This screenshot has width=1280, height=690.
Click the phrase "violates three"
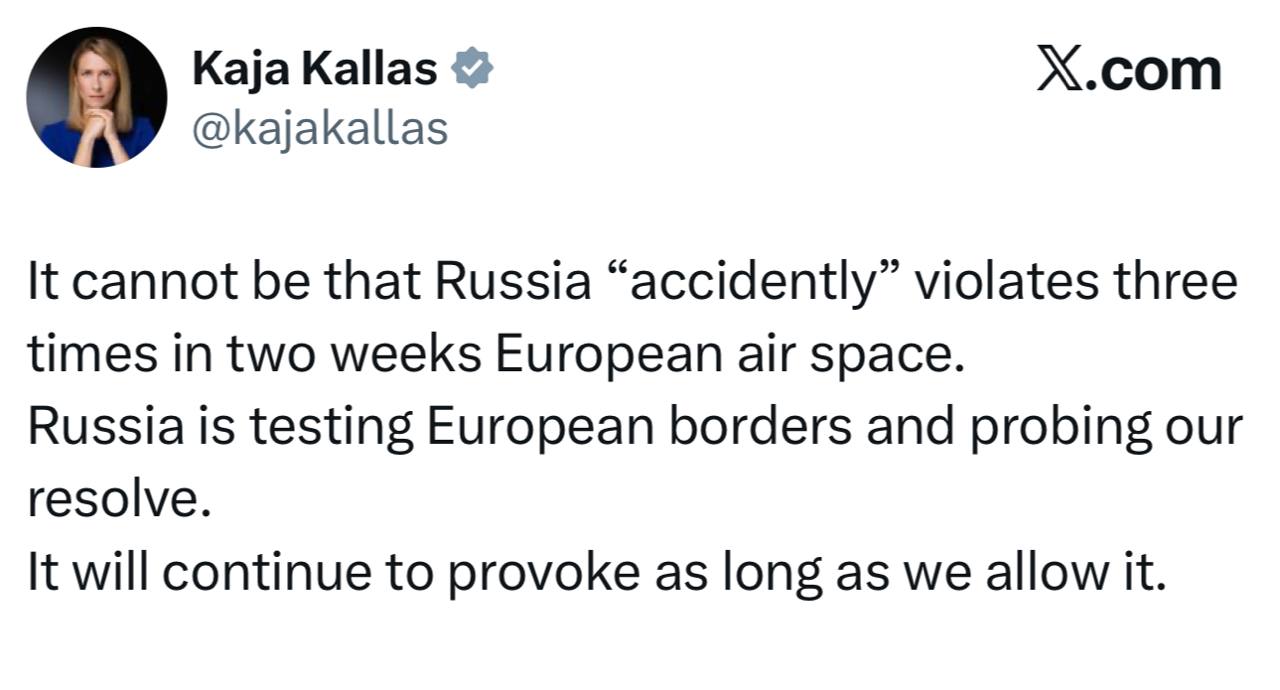[1077, 284]
